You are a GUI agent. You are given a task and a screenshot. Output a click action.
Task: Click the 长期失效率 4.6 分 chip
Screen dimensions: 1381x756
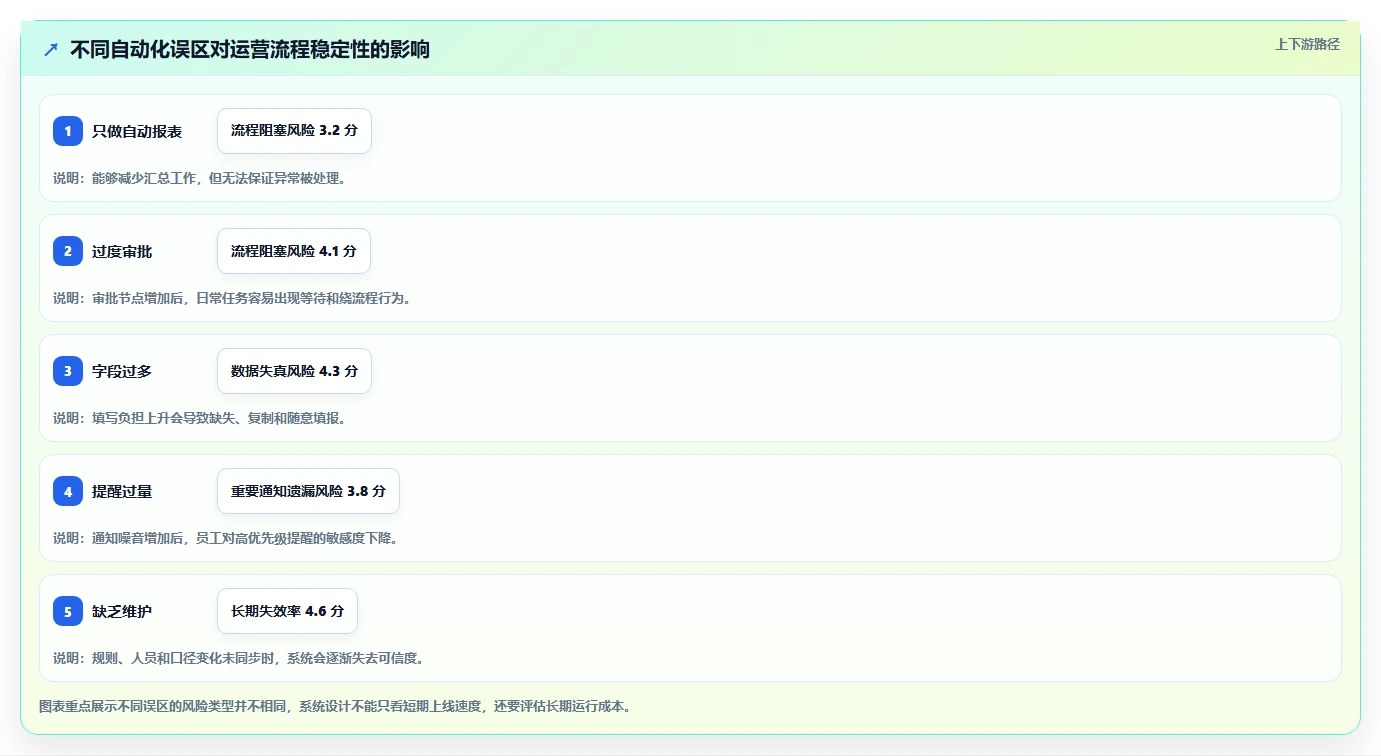click(287, 611)
